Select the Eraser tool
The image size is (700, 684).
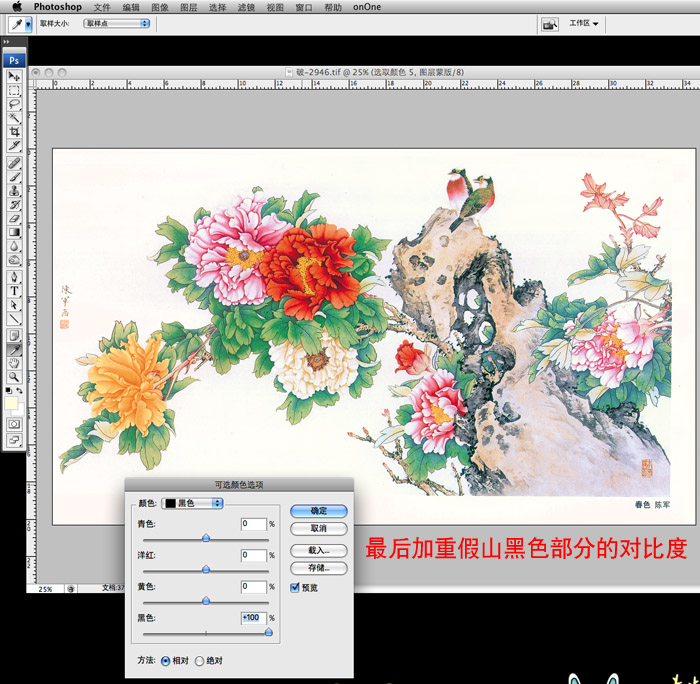(x=14, y=218)
